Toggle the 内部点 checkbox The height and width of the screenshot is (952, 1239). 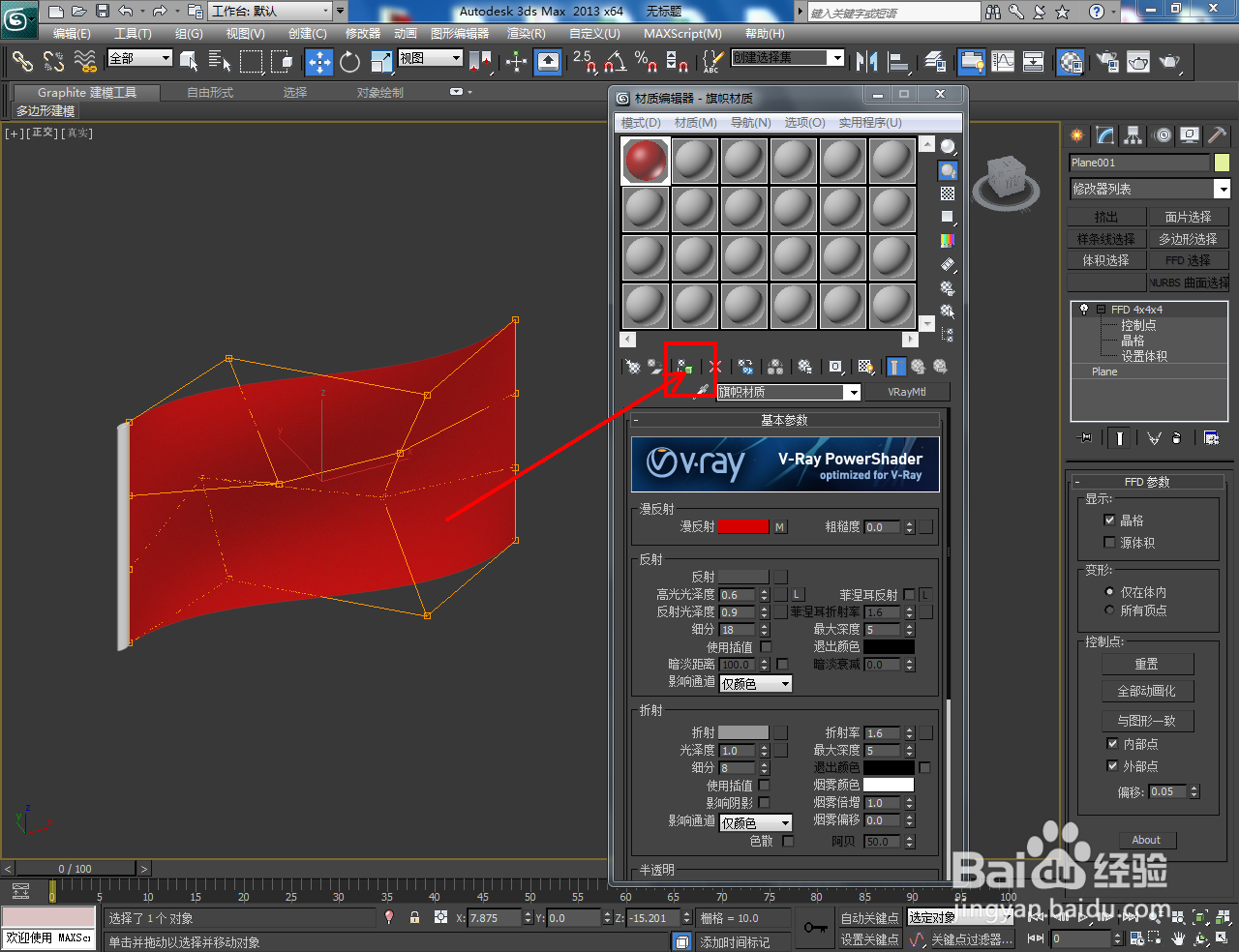click(x=1112, y=743)
